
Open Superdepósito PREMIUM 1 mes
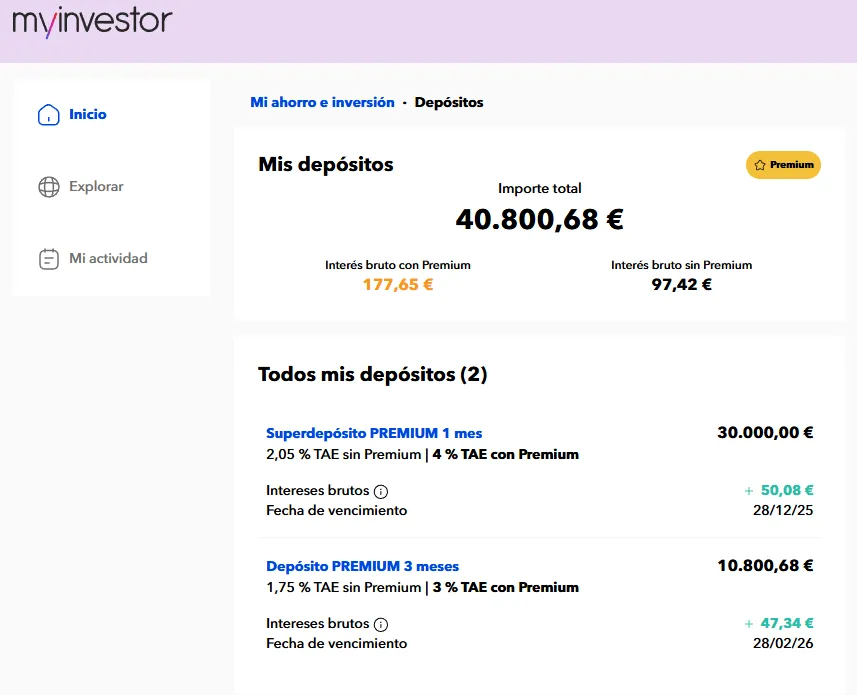click(x=374, y=433)
